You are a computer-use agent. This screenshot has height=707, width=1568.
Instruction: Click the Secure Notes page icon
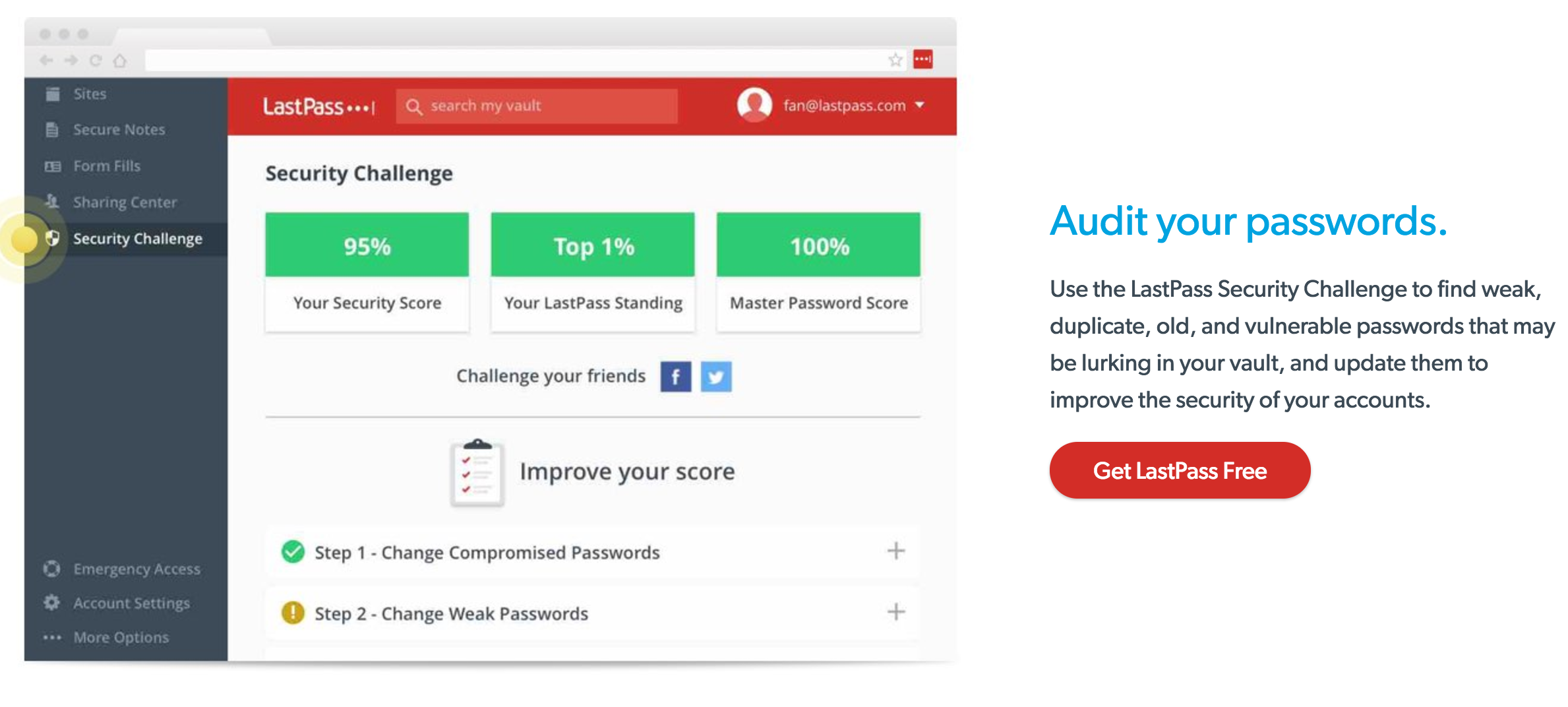point(53,129)
